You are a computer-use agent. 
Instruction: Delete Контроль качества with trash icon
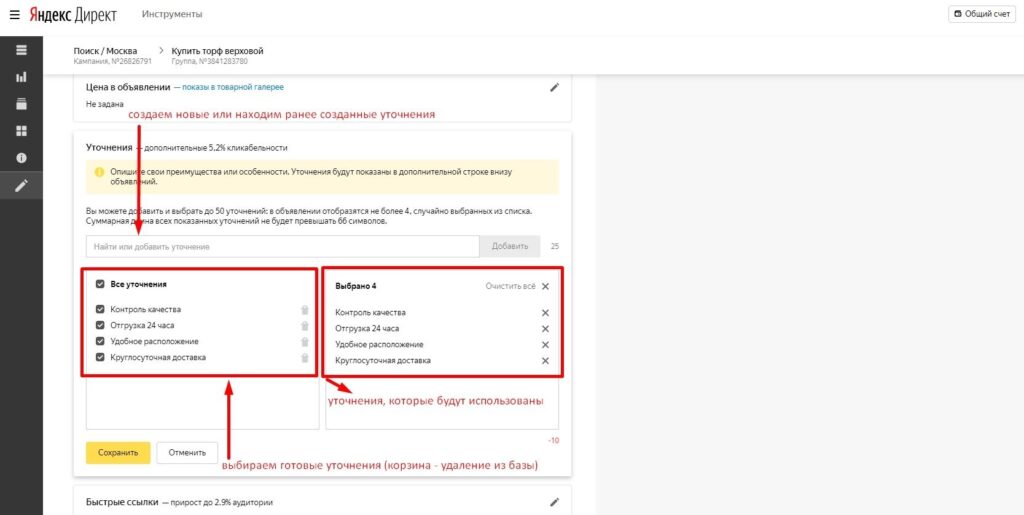tap(305, 310)
